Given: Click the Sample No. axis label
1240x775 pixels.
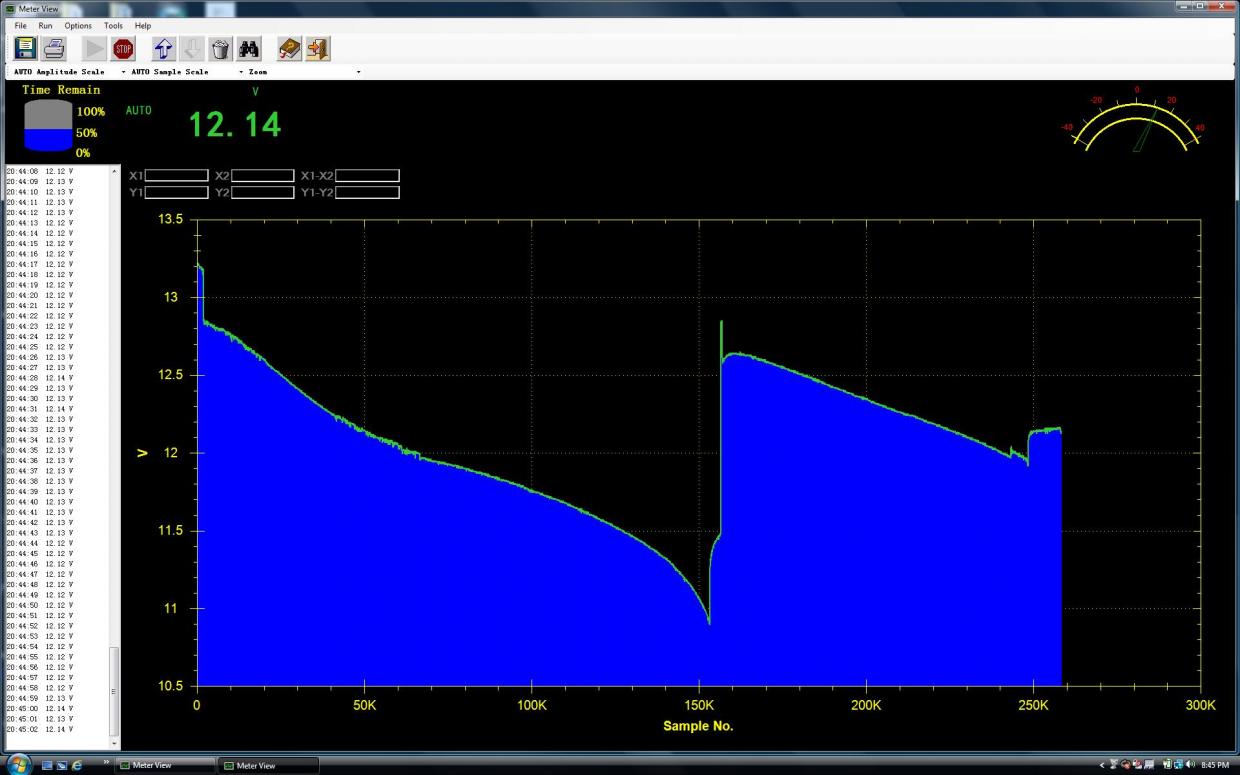Looking at the screenshot, I should pos(698,726).
